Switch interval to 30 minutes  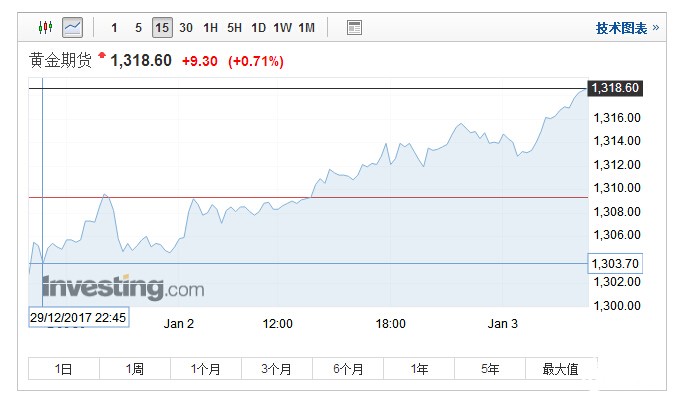coord(186,27)
